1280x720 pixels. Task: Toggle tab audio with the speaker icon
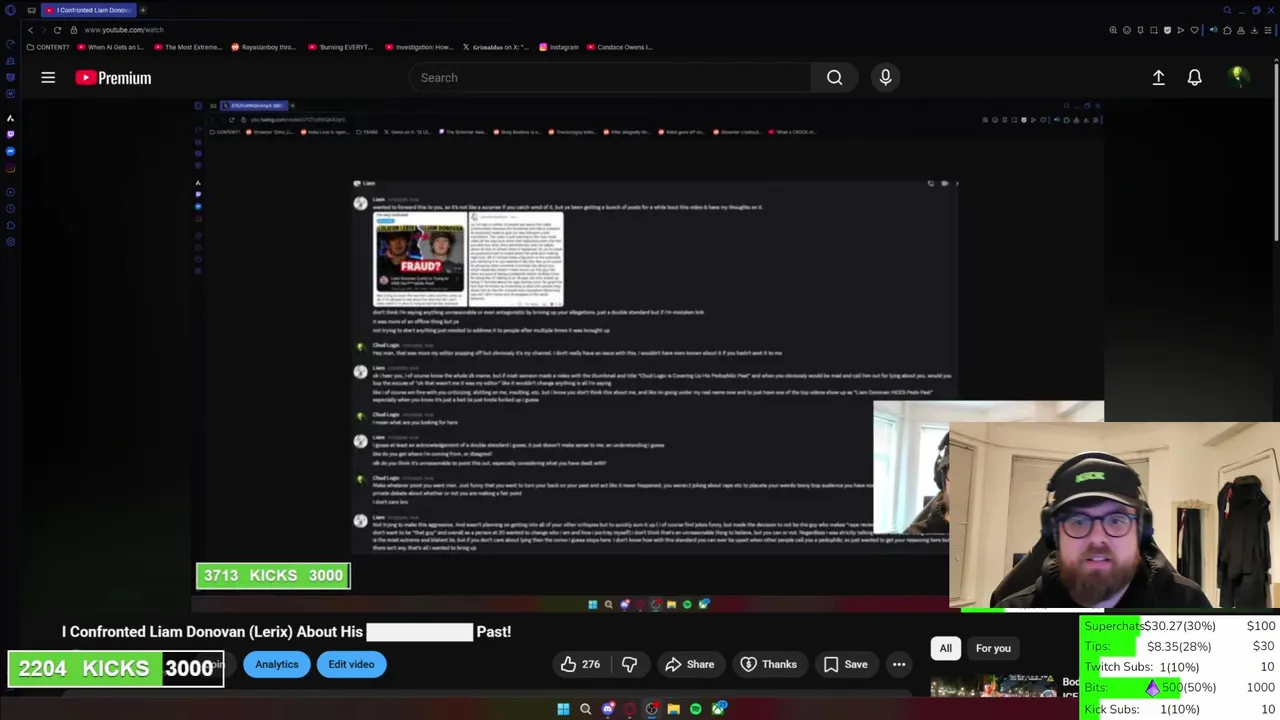point(1214,30)
